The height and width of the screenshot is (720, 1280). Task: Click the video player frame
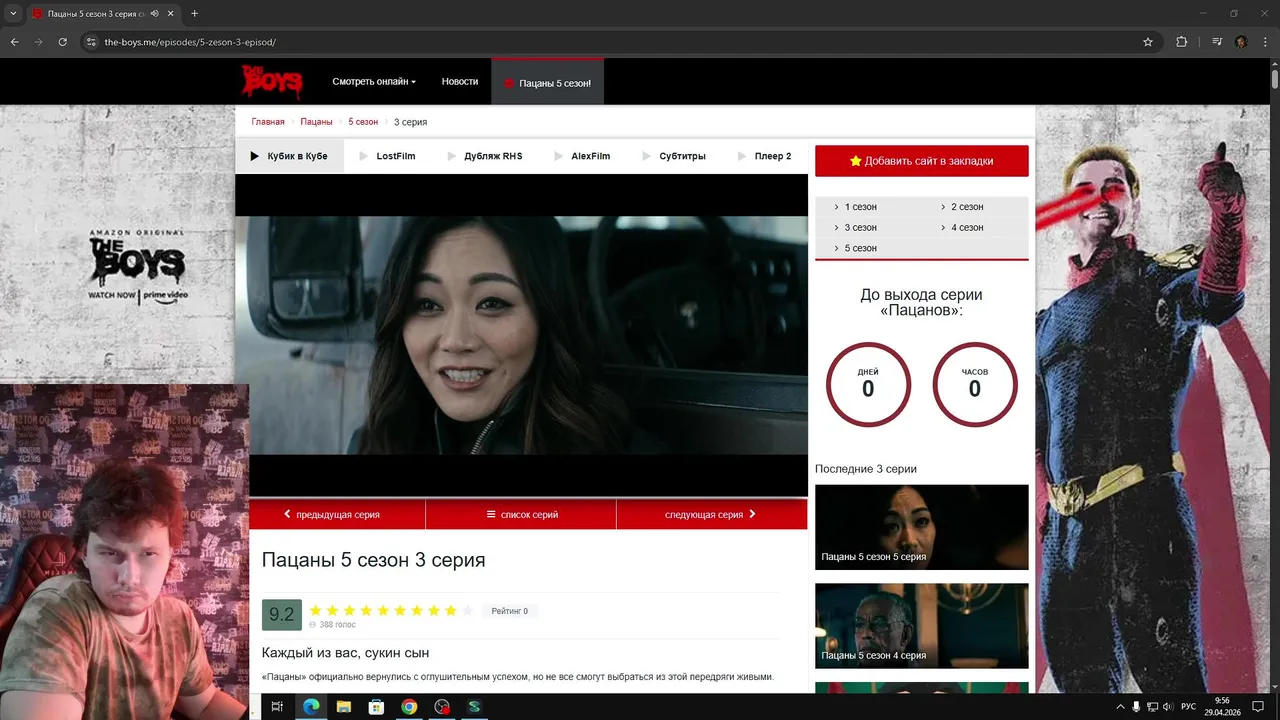click(521, 335)
